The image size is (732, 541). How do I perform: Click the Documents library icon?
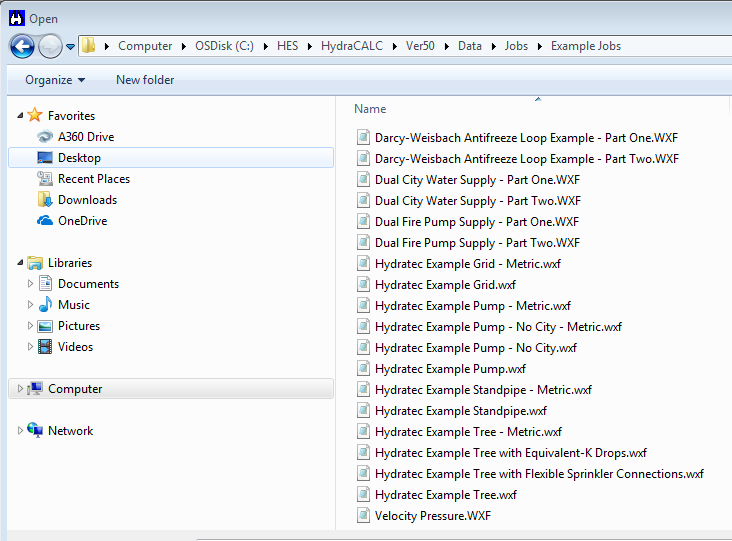[x=45, y=283]
